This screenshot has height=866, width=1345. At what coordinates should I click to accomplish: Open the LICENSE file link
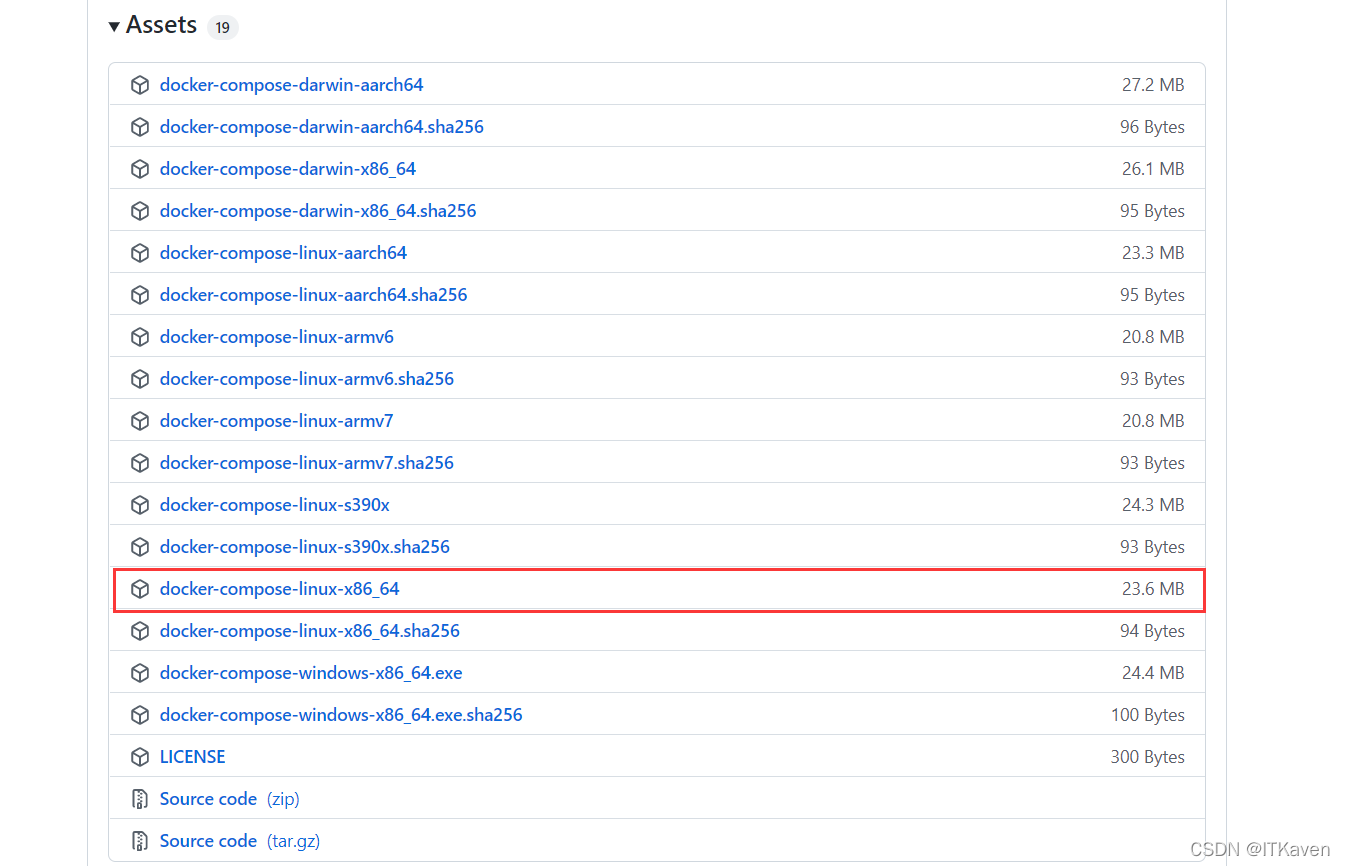pos(192,757)
